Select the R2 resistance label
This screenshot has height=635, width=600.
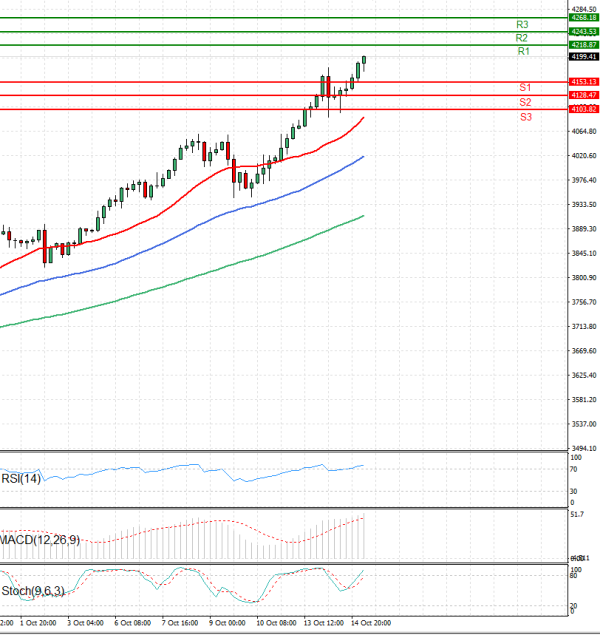click(523, 38)
